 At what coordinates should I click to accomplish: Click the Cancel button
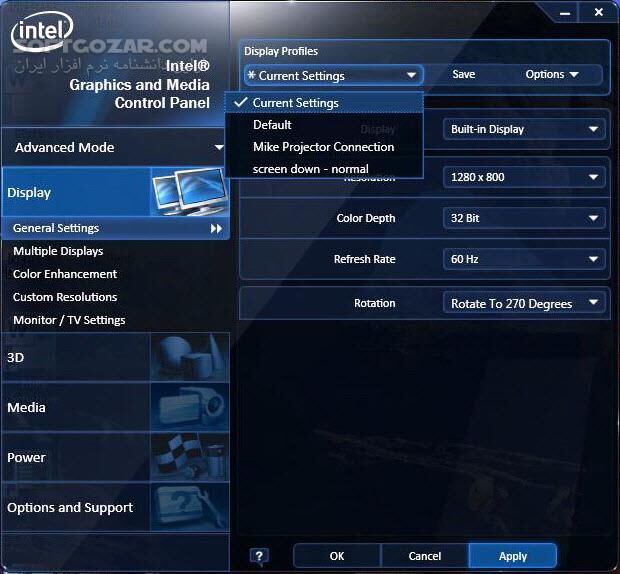coord(425,556)
